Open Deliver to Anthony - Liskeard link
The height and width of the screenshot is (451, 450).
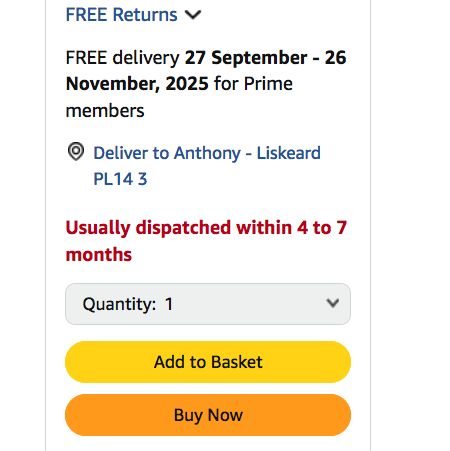(x=207, y=166)
